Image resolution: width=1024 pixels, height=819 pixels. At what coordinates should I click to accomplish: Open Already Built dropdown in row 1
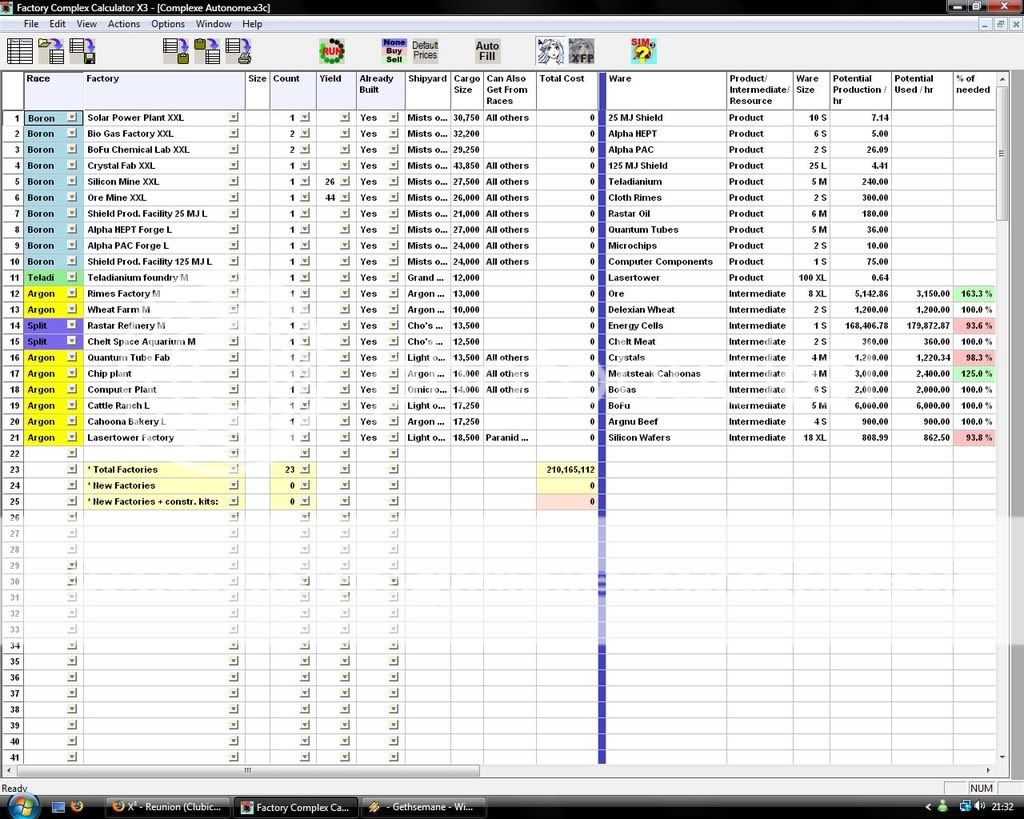coord(393,118)
